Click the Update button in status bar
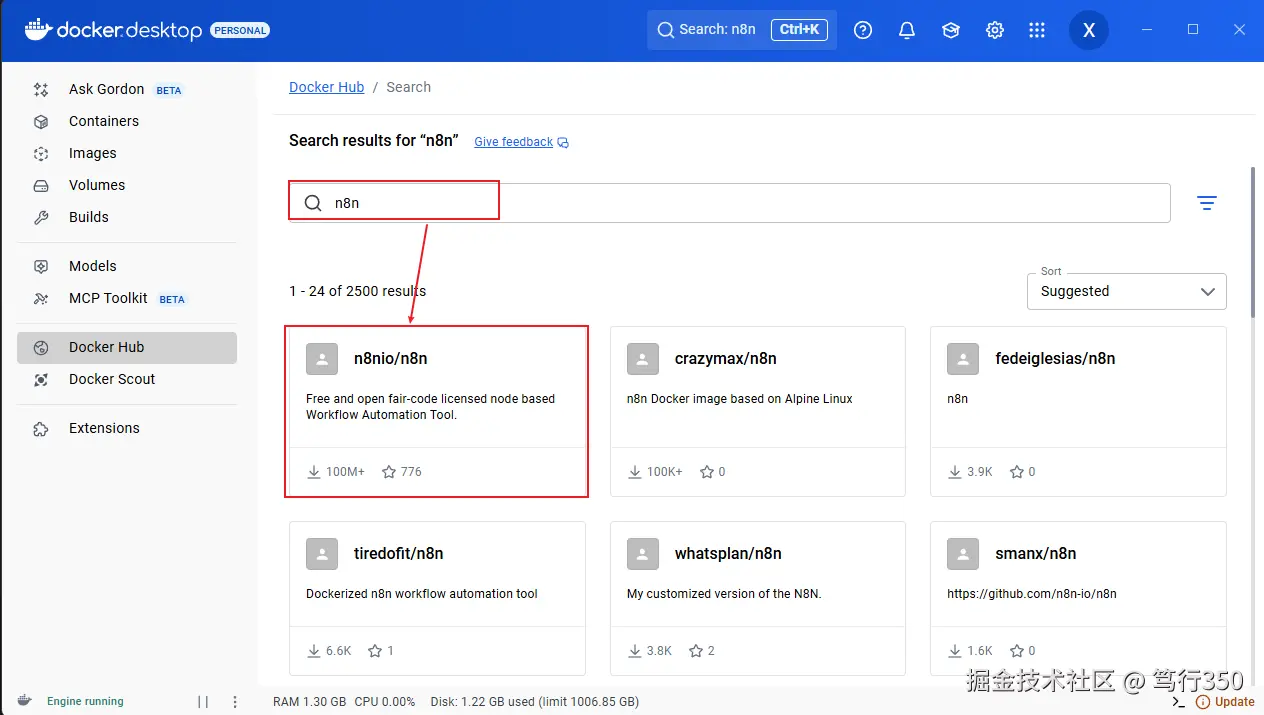Screen dimensions: 1264x715 coord(1226,702)
